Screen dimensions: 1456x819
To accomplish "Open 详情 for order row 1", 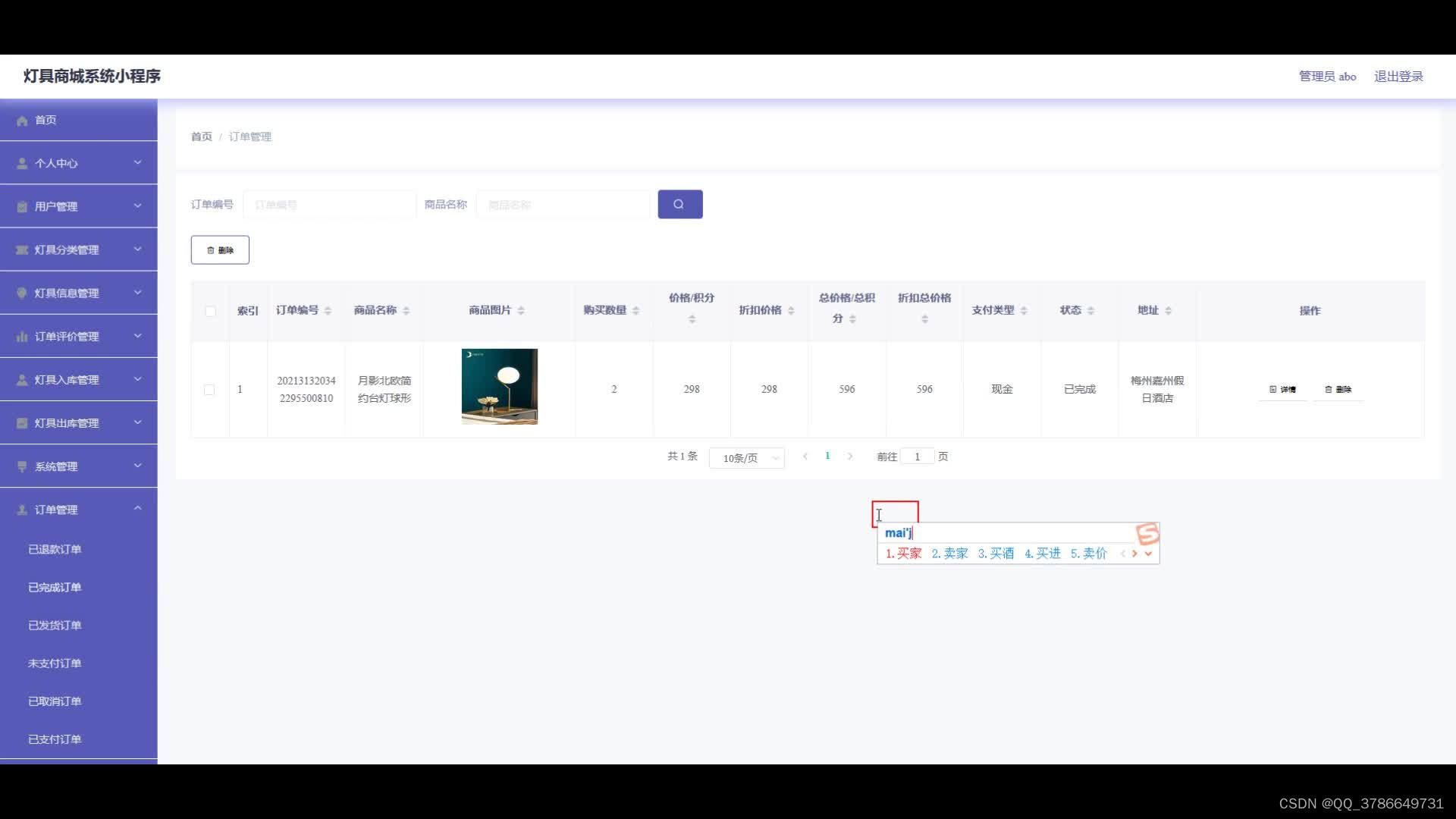I will coord(1282,390).
